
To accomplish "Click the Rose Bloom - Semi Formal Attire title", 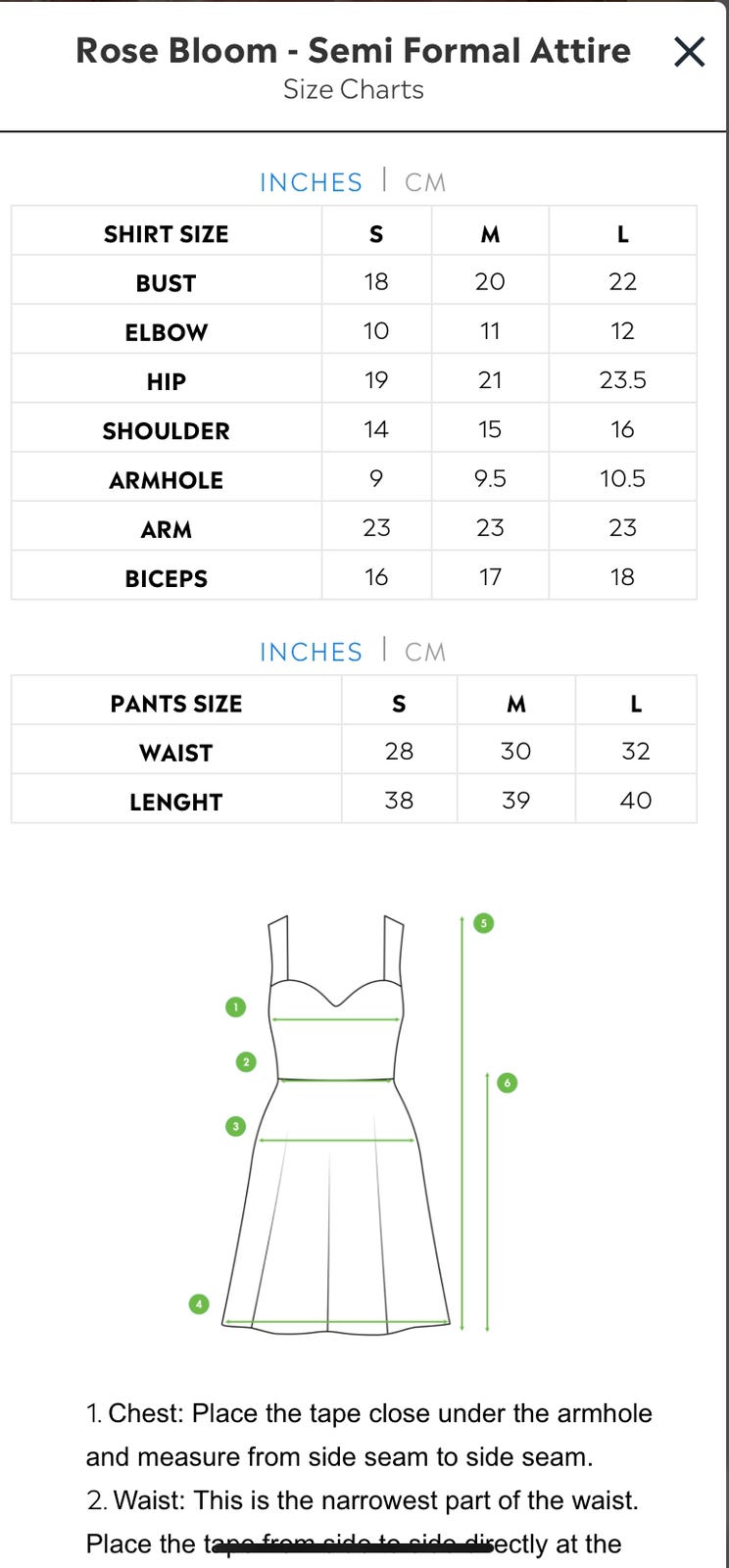I will click(353, 51).
